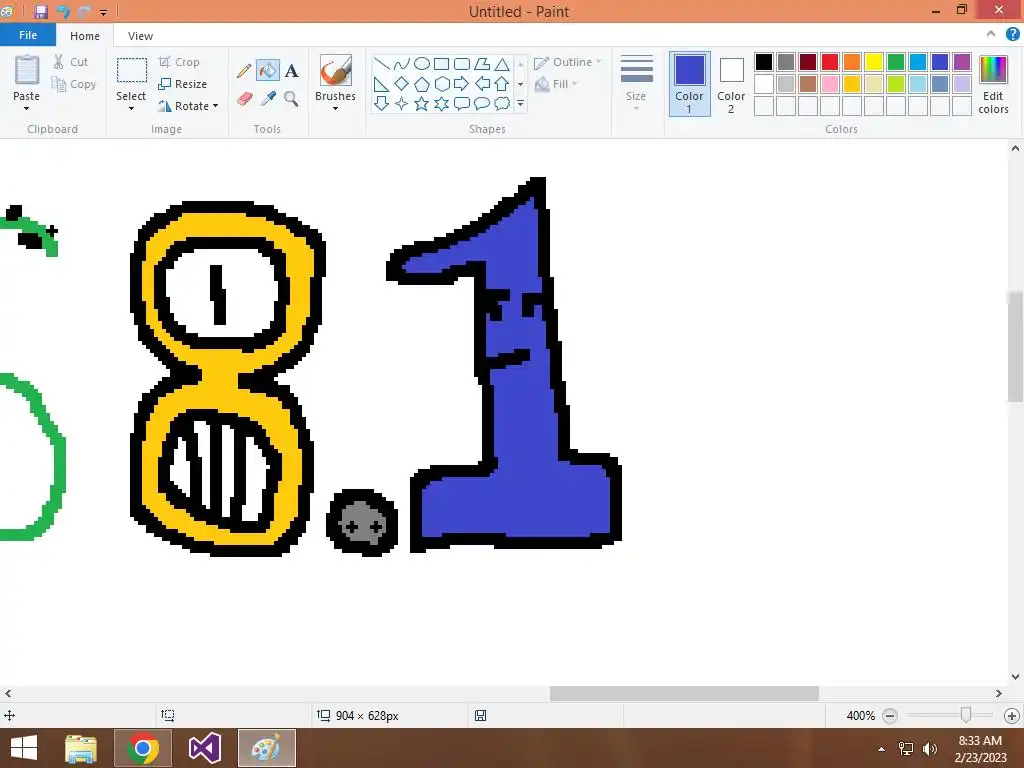Viewport: 1024px width, 768px height.
Task: Choose the Line shape
Action: pyautogui.click(x=381, y=64)
